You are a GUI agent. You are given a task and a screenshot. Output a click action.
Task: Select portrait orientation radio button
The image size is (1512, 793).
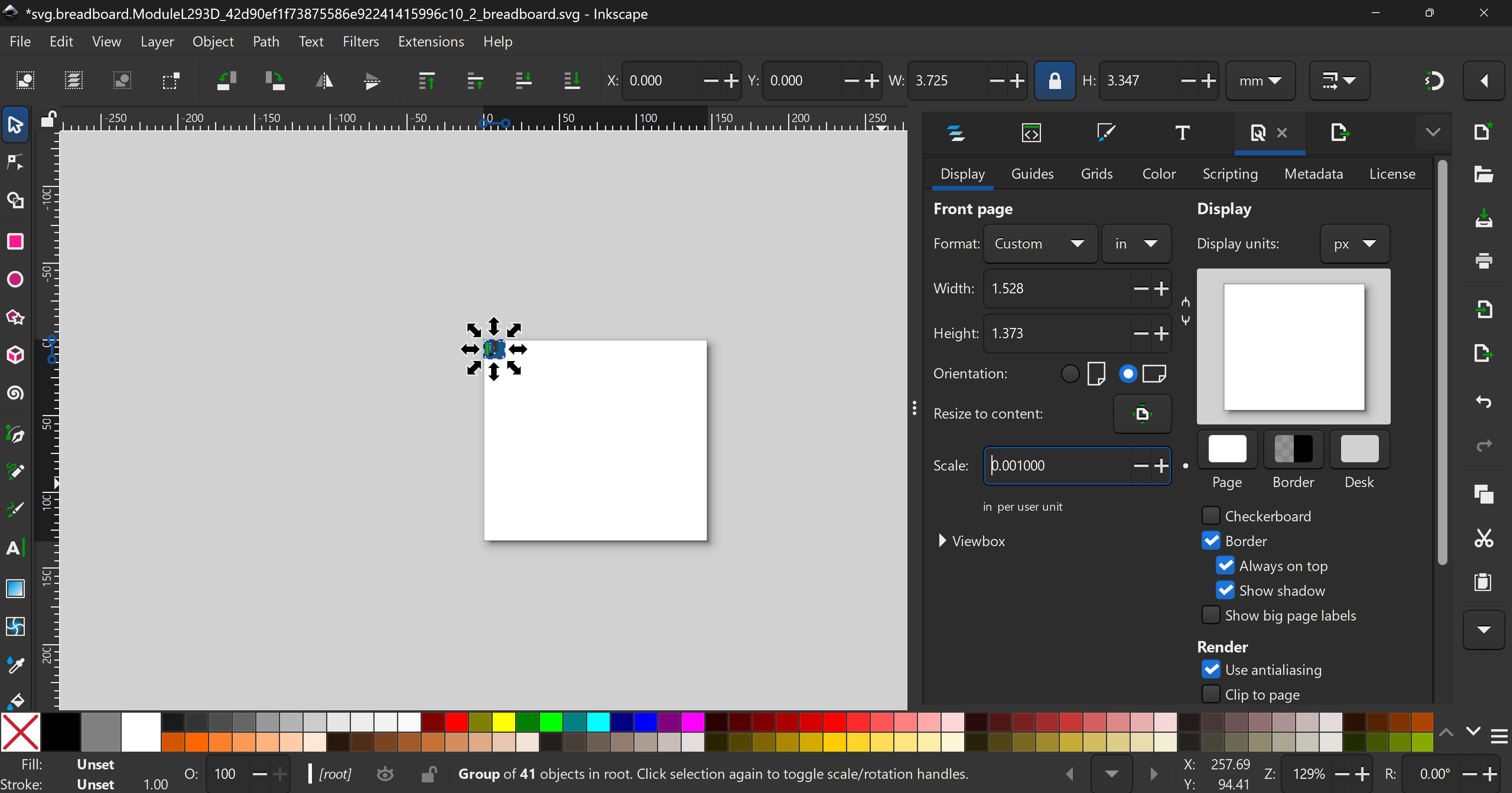click(1070, 374)
